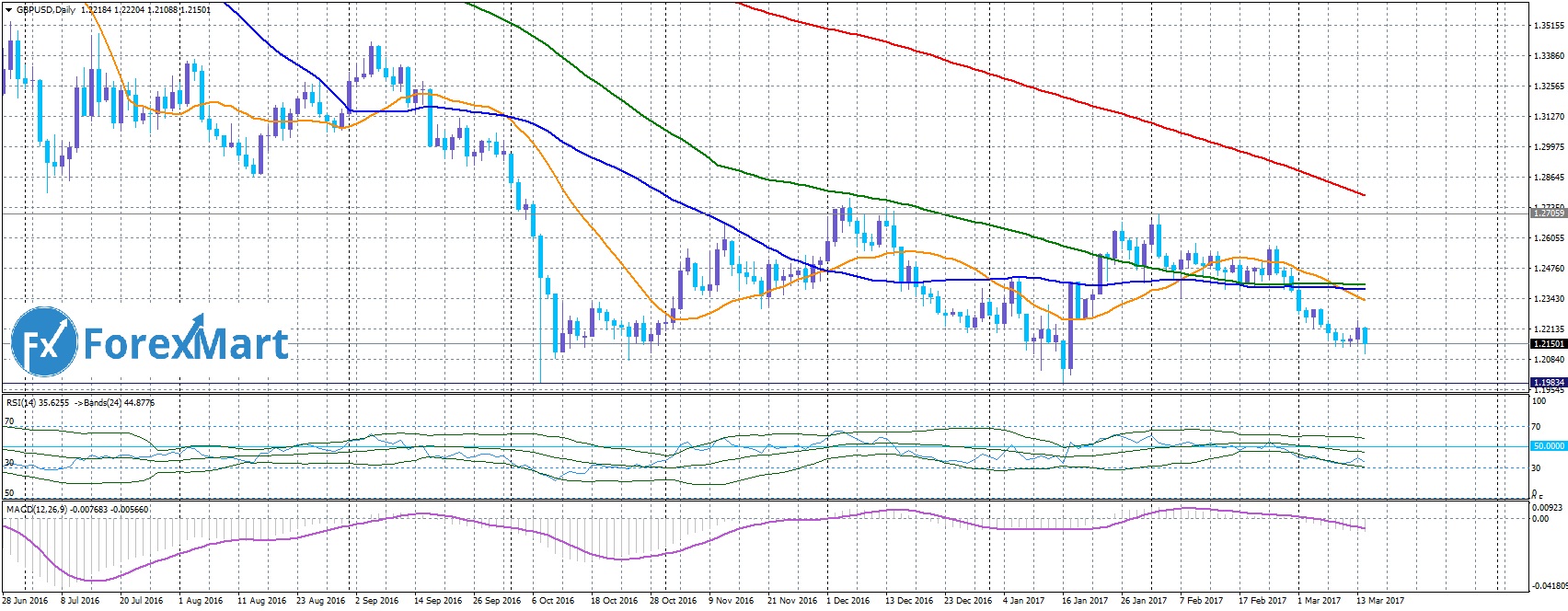Click the MACD -0.041809 scale label
The image size is (1568, 611).
[1548, 585]
